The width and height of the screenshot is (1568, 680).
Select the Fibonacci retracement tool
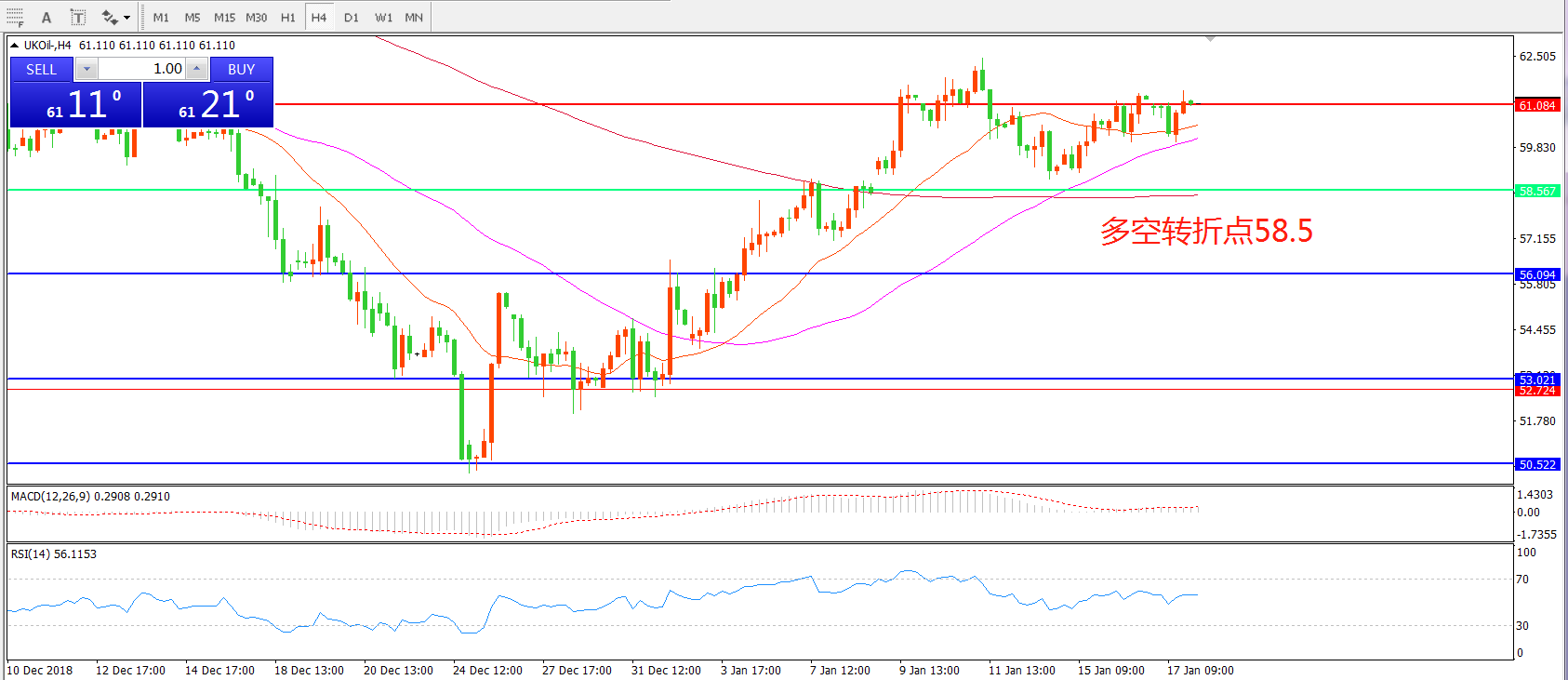[15, 18]
